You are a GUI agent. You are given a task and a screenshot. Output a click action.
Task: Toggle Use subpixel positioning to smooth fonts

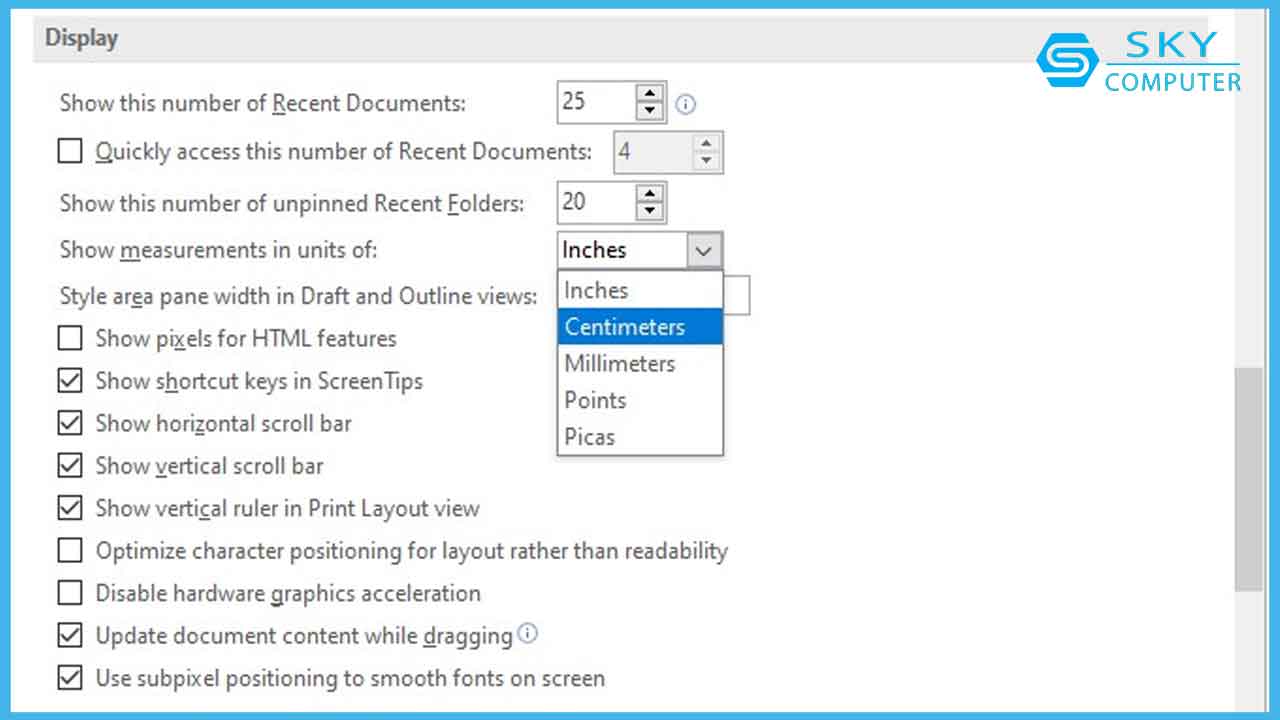69,678
